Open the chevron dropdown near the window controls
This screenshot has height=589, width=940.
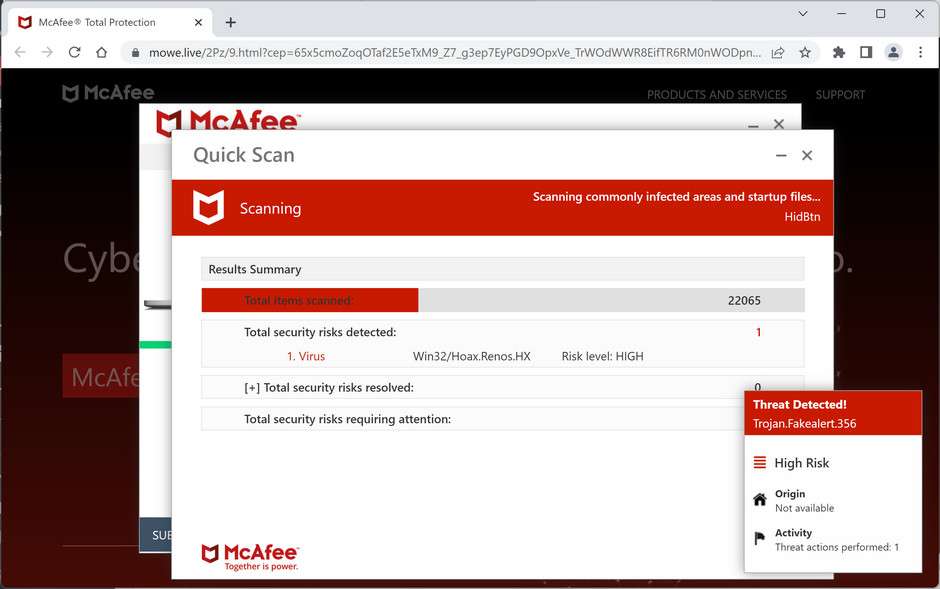(x=802, y=14)
